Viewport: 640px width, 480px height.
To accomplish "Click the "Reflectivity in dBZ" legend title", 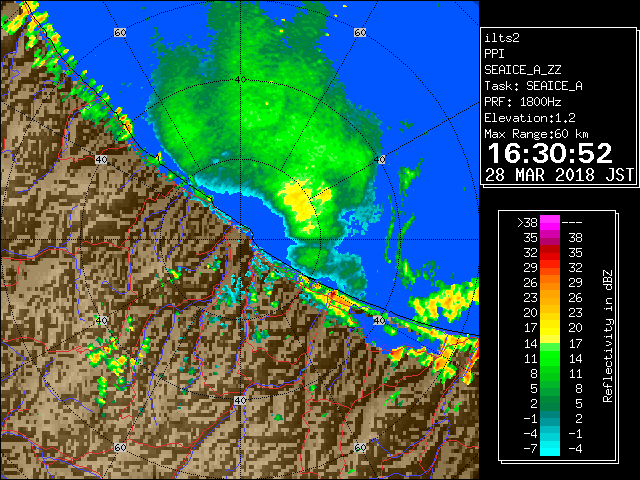I will tap(607, 336).
